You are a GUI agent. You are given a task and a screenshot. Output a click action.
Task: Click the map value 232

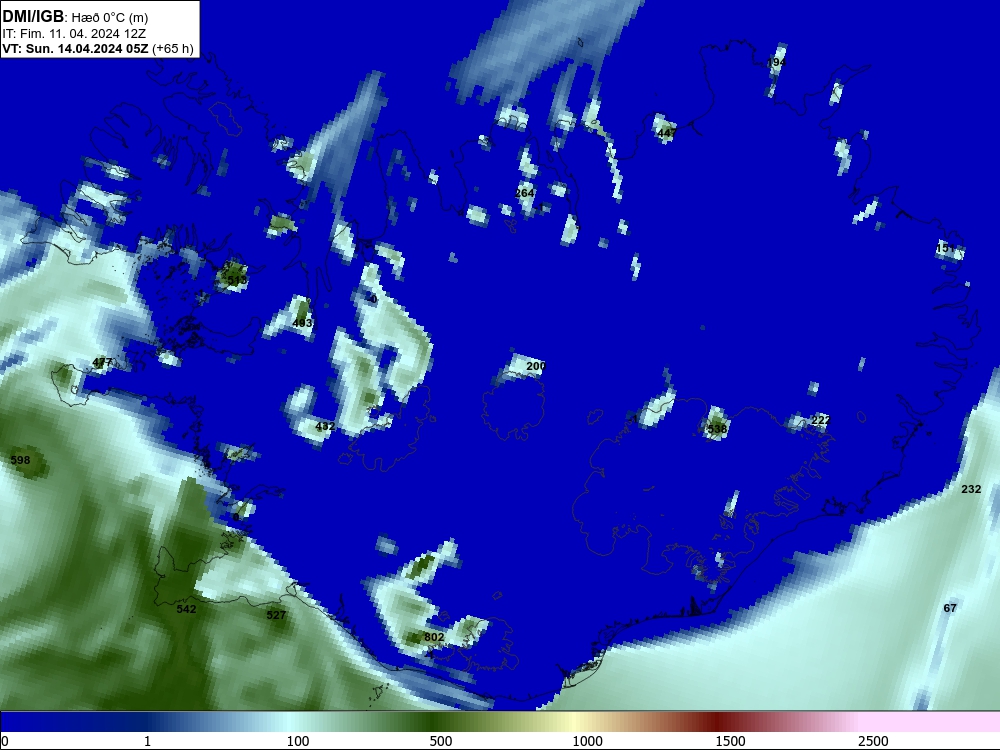[971, 489]
